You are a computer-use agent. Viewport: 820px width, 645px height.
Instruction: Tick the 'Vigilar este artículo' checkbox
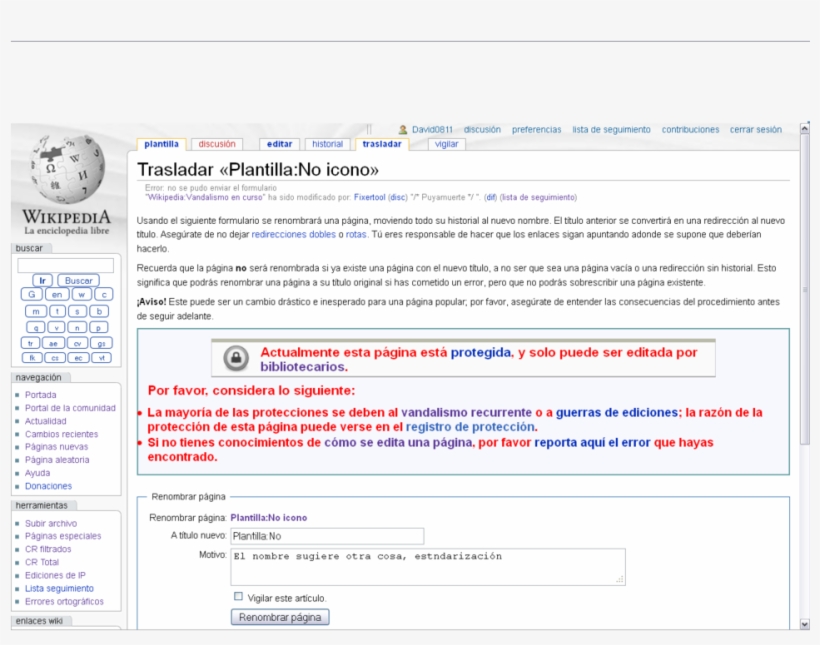coord(238,596)
